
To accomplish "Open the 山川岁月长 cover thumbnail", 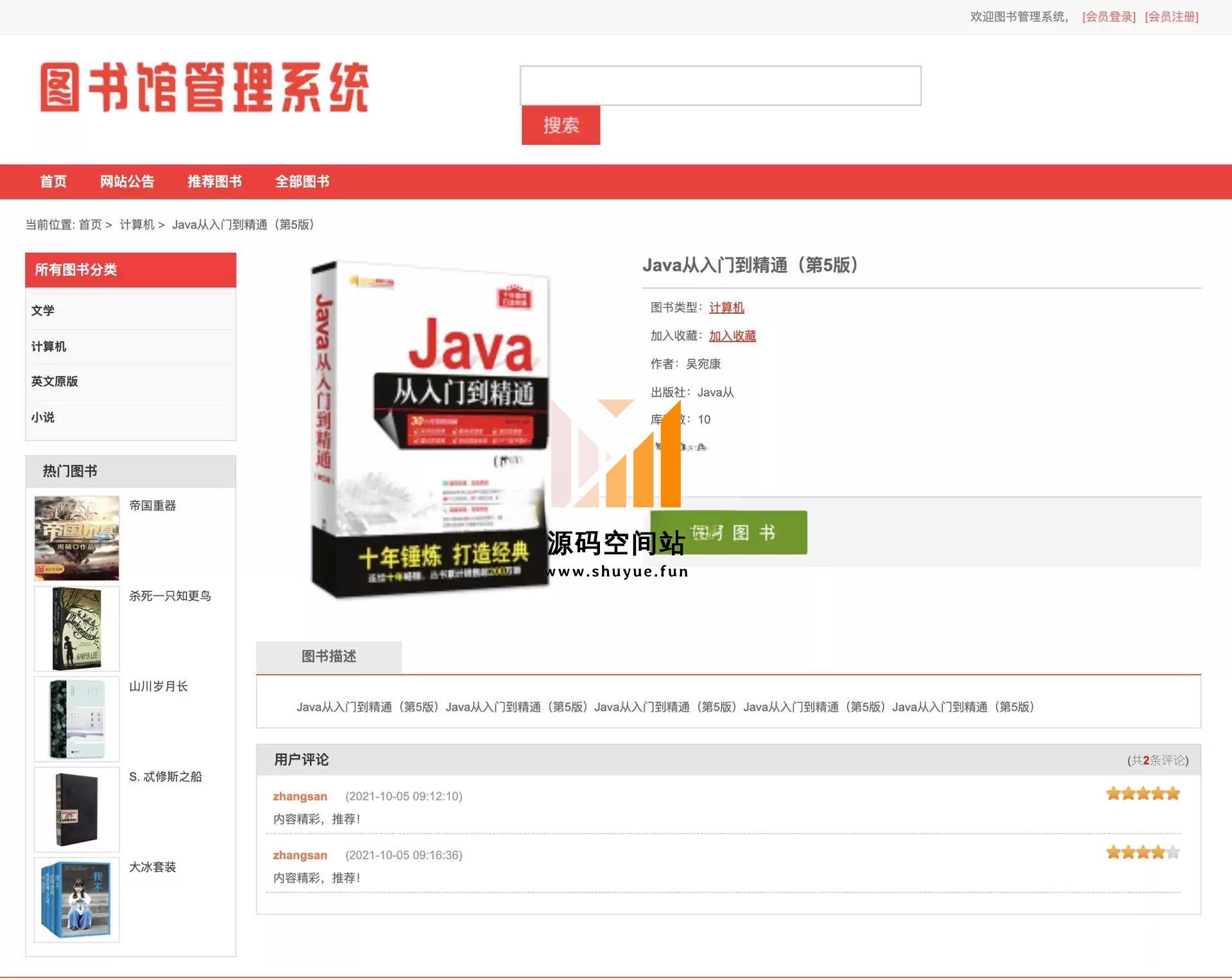I will (x=76, y=719).
